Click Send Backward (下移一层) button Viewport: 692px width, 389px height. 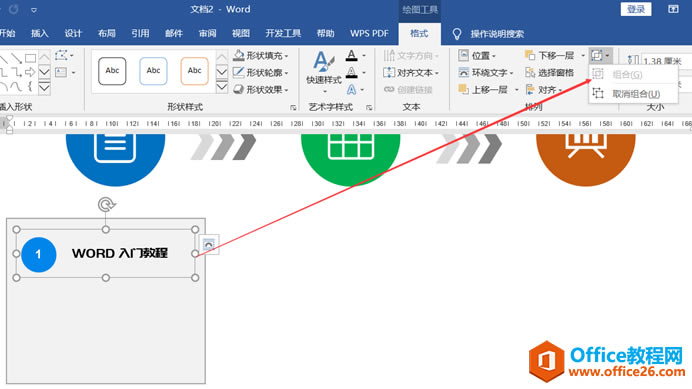[550, 56]
